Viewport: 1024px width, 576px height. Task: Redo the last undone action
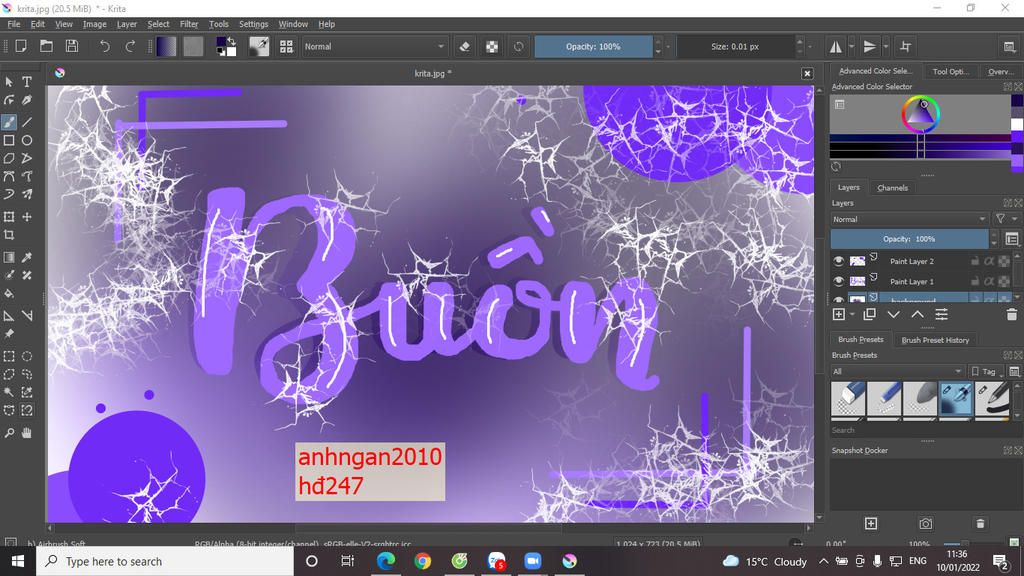point(130,46)
